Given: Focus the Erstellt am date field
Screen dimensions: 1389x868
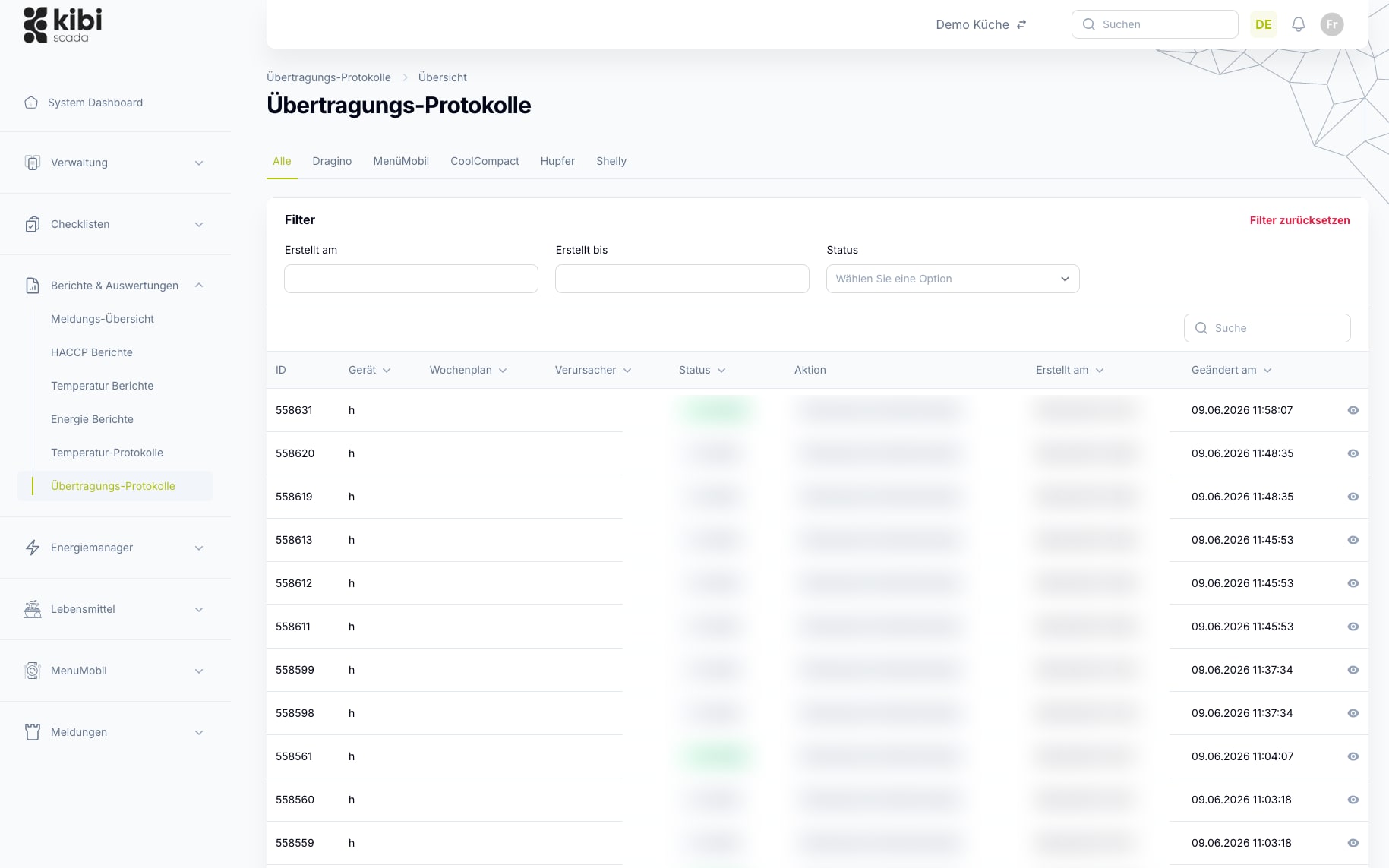Looking at the screenshot, I should [x=411, y=279].
